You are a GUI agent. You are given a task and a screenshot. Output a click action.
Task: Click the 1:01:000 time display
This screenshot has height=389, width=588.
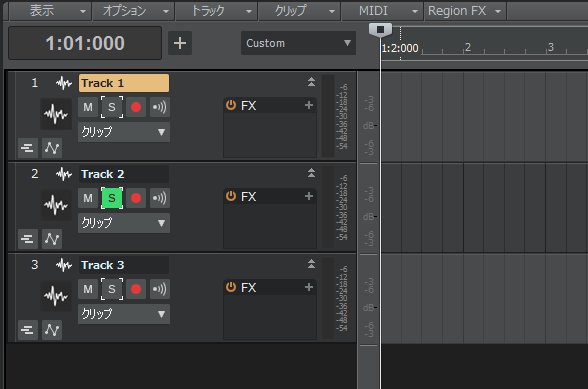85,43
